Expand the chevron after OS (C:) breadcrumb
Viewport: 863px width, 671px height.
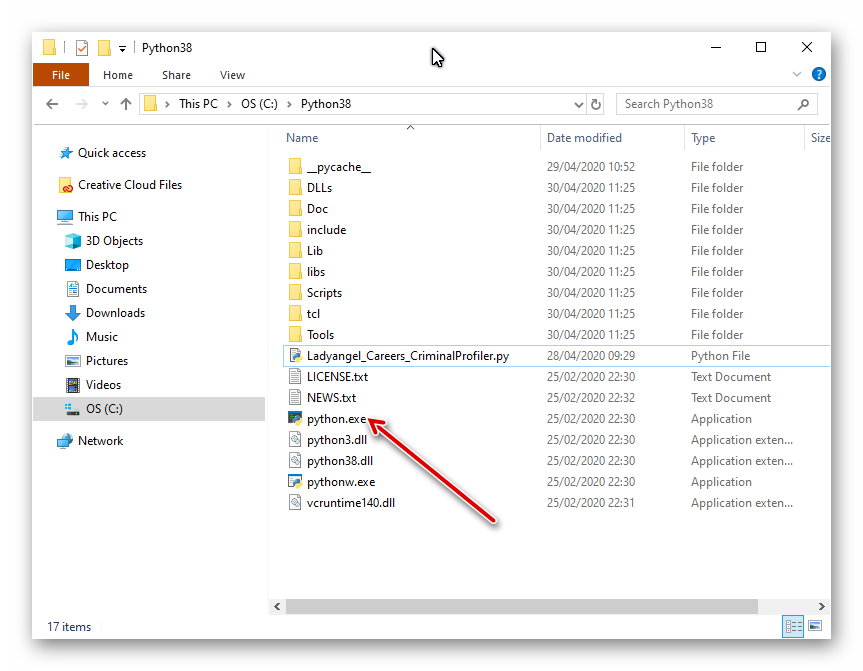tap(289, 105)
